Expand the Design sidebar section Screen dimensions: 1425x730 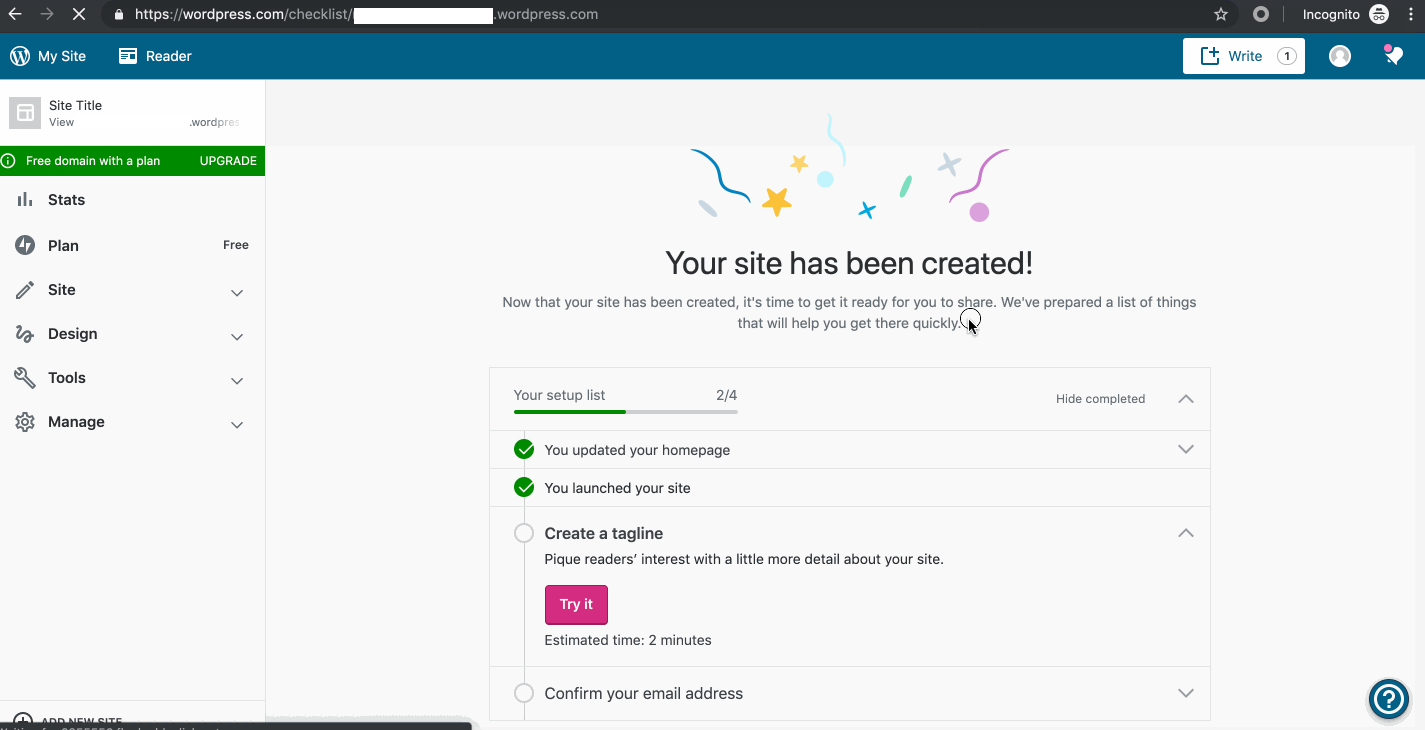[x=236, y=337]
